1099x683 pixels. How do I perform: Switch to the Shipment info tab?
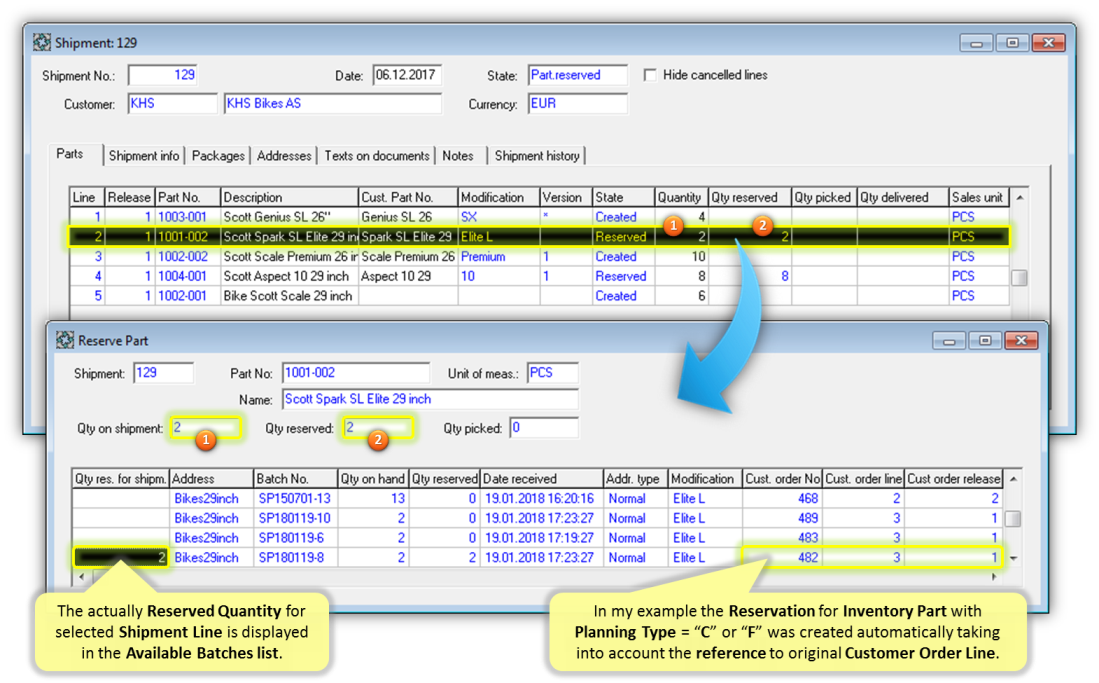click(x=144, y=156)
